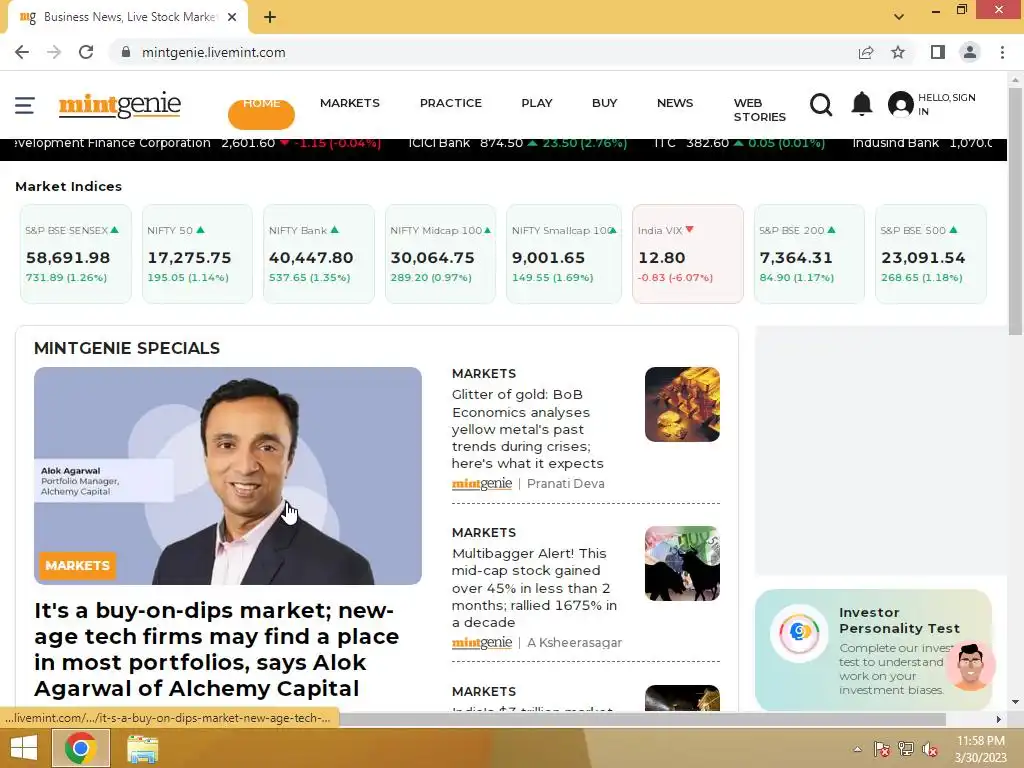Open the Glitter of gold article link
Viewport: 1024px width, 768px height.
click(528, 429)
